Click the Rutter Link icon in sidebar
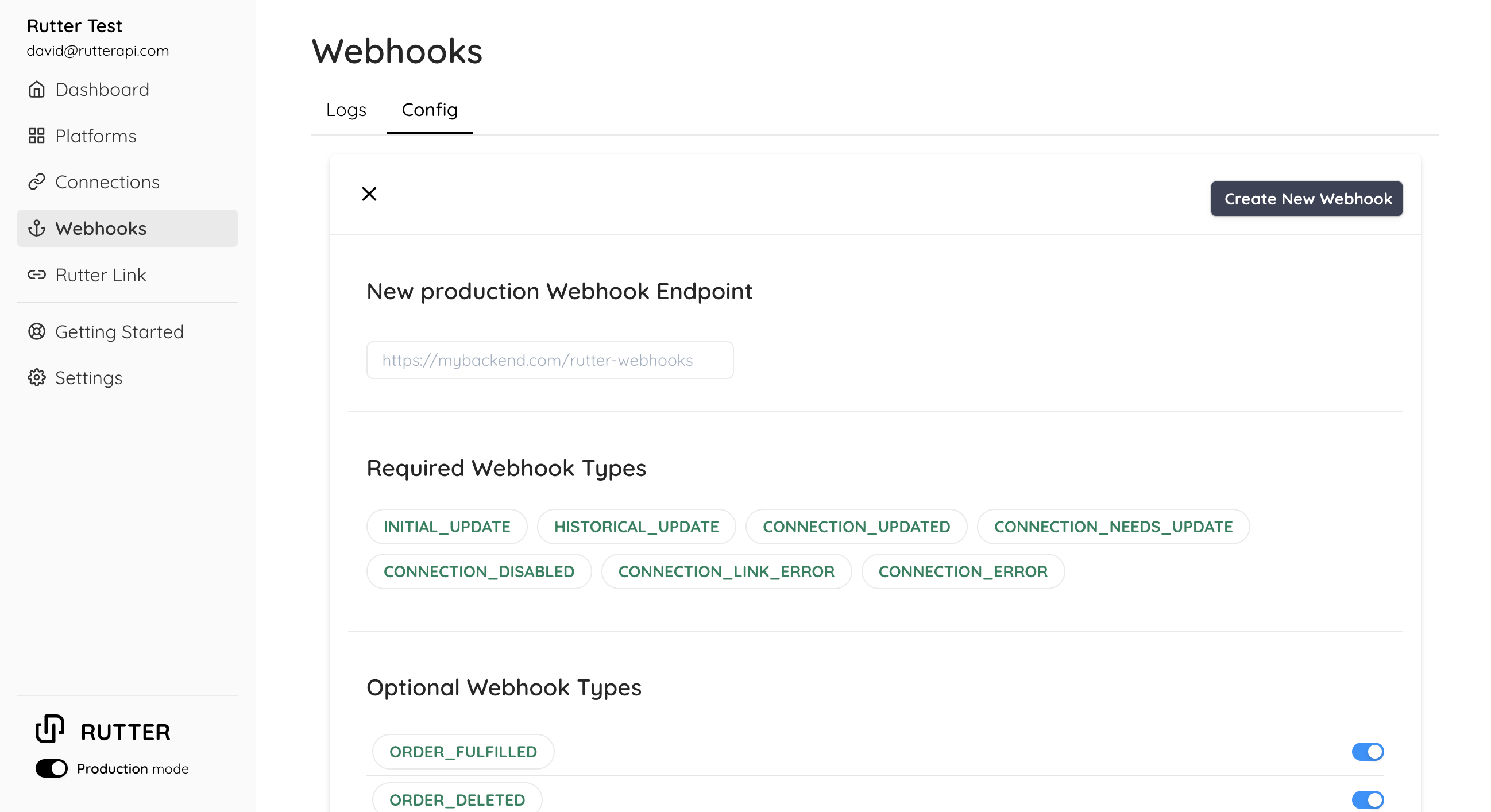Viewport: 1491px width, 812px height. 37,275
